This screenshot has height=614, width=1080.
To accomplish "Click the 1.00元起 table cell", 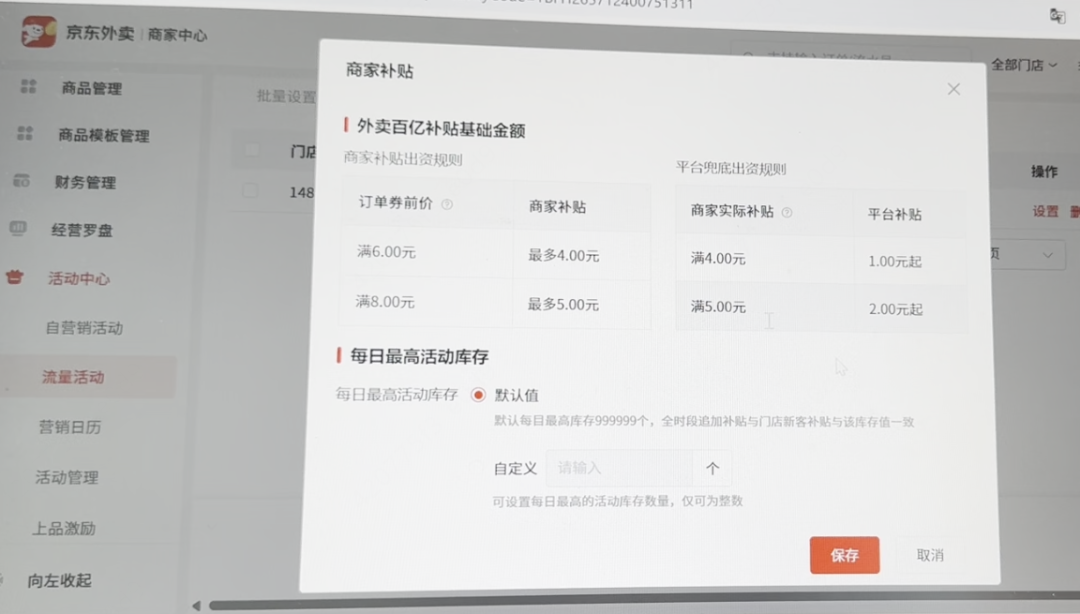I will [x=910, y=261].
